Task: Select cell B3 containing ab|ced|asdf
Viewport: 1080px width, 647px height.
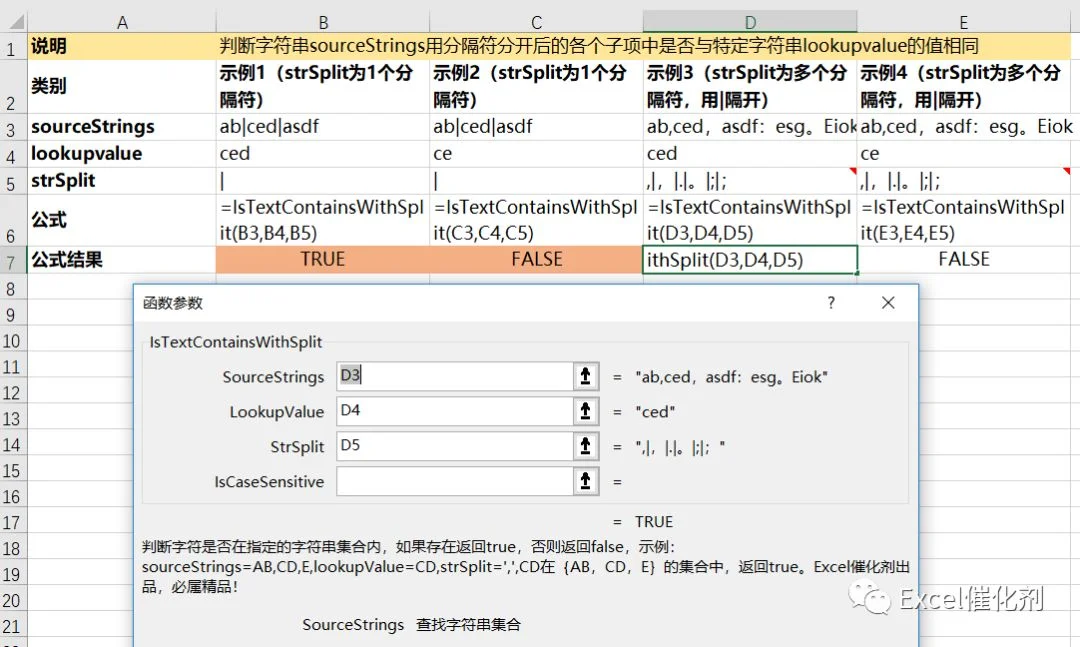Action: pyautogui.click(x=323, y=127)
